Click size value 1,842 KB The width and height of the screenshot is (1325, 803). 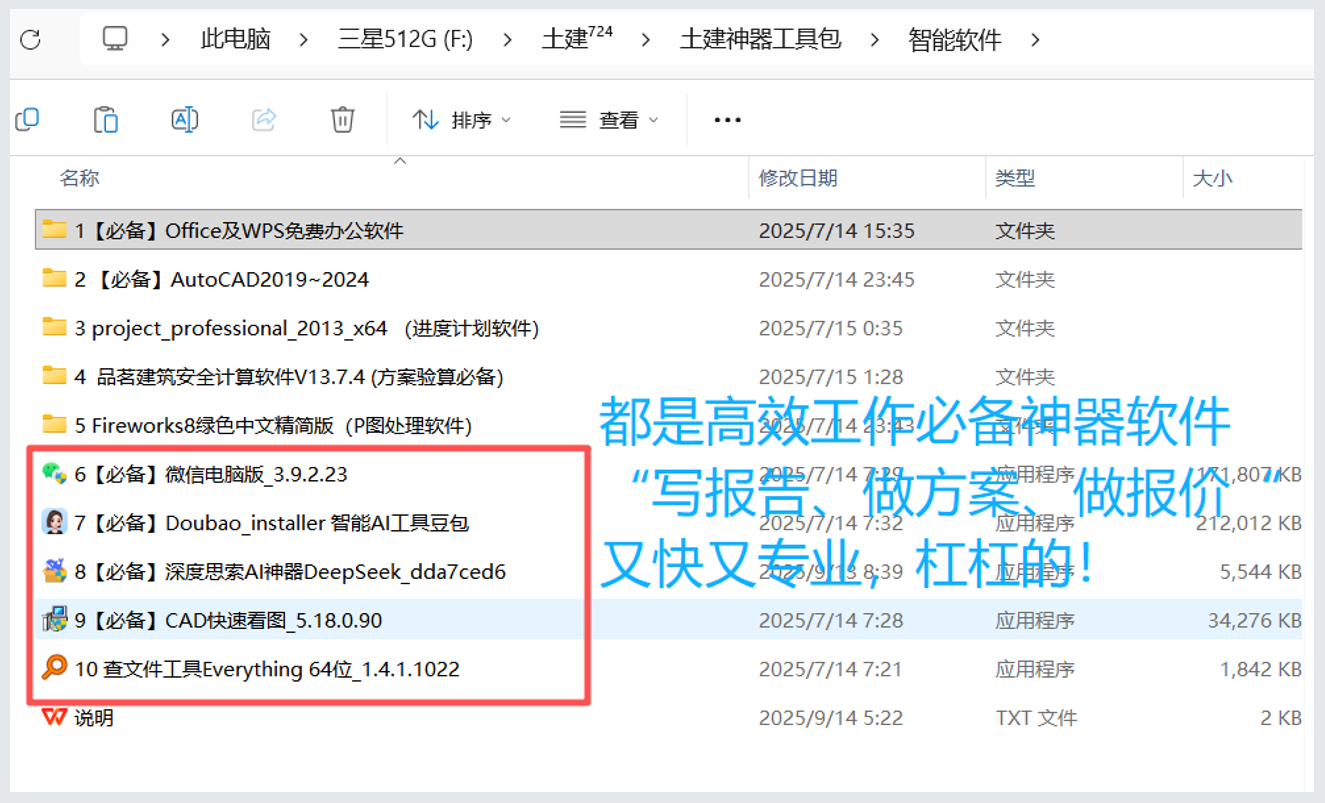tap(1260, 669)
